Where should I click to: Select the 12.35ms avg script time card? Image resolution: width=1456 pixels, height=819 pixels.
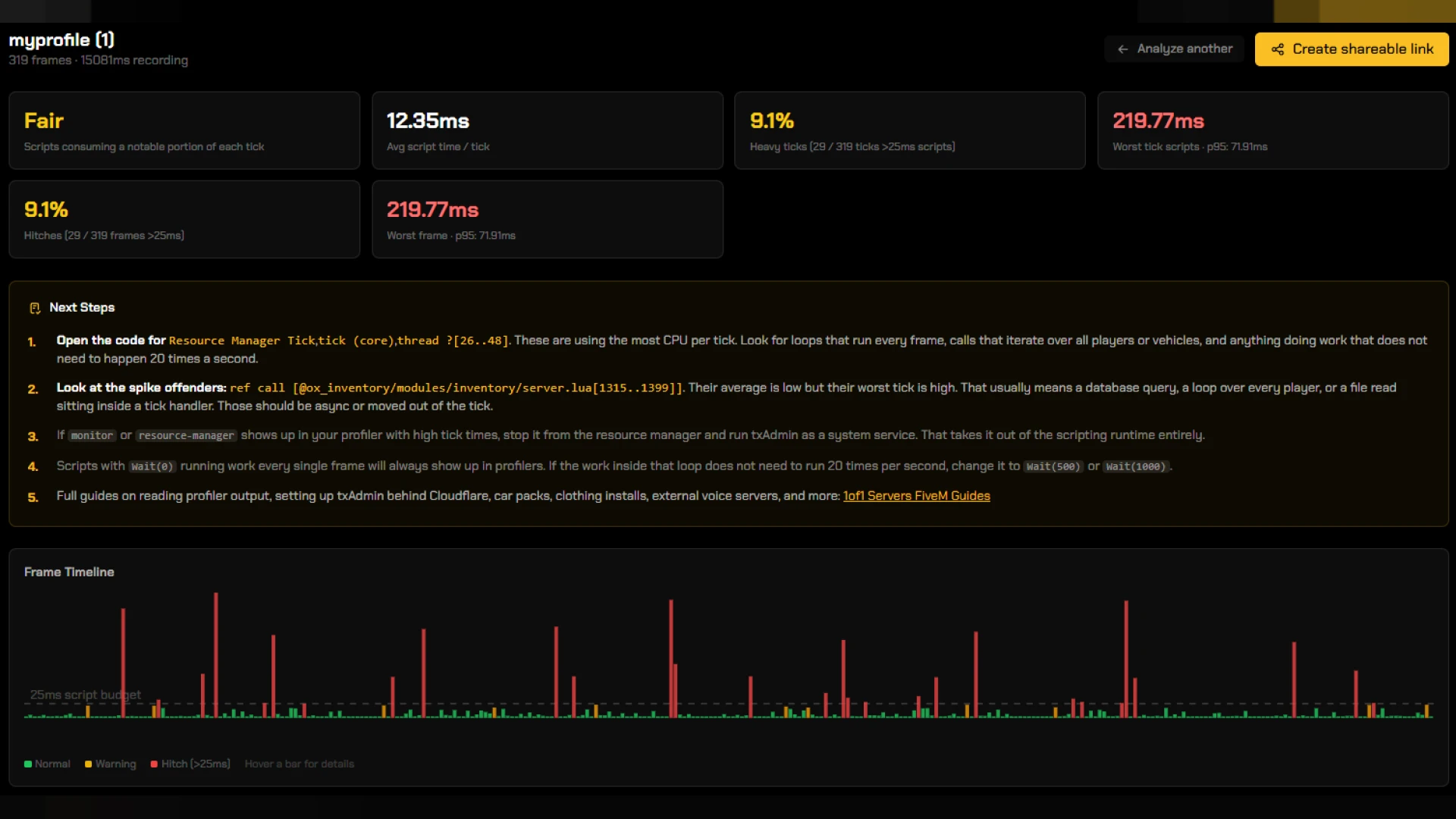[547, 130]
